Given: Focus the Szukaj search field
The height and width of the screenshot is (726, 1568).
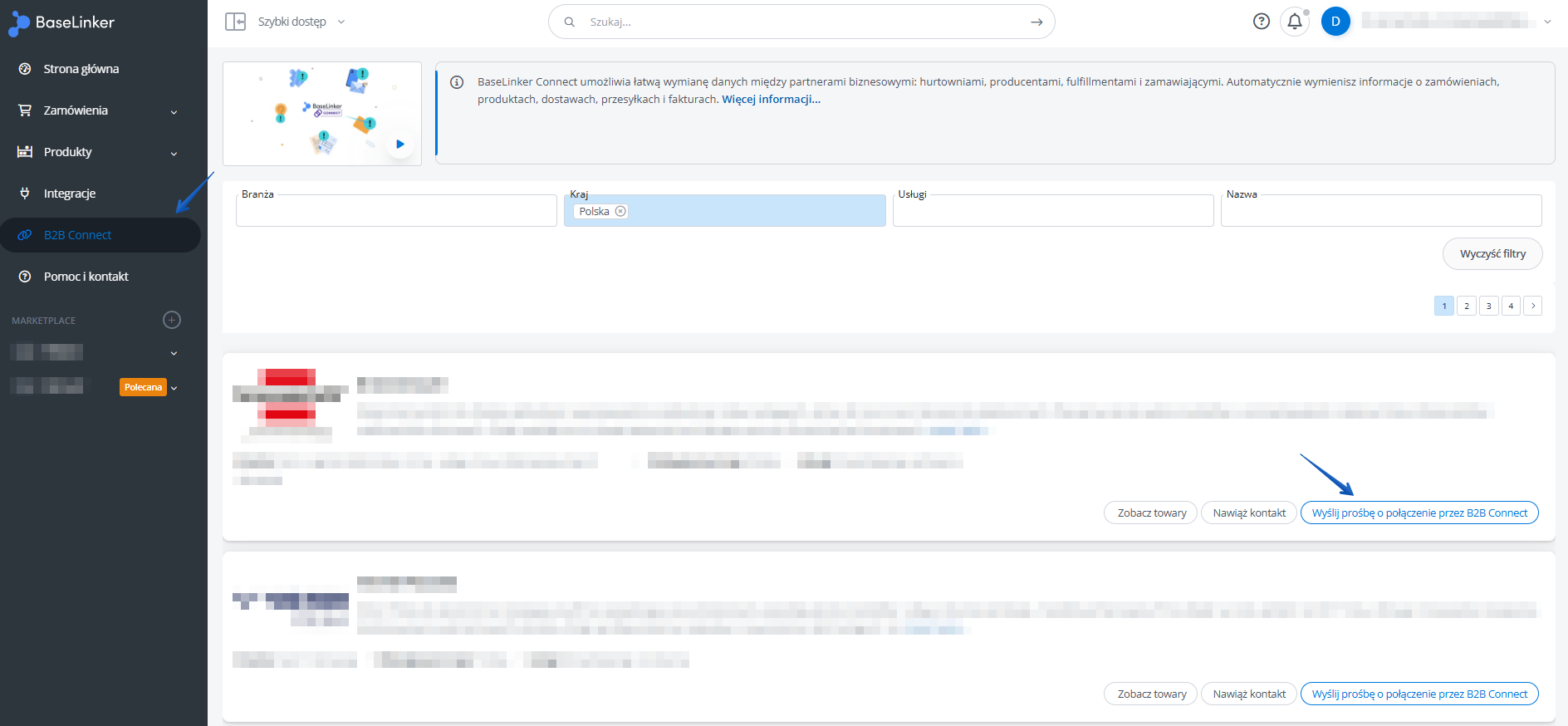Looking at the screenshot, I should [x=801, y=22].
